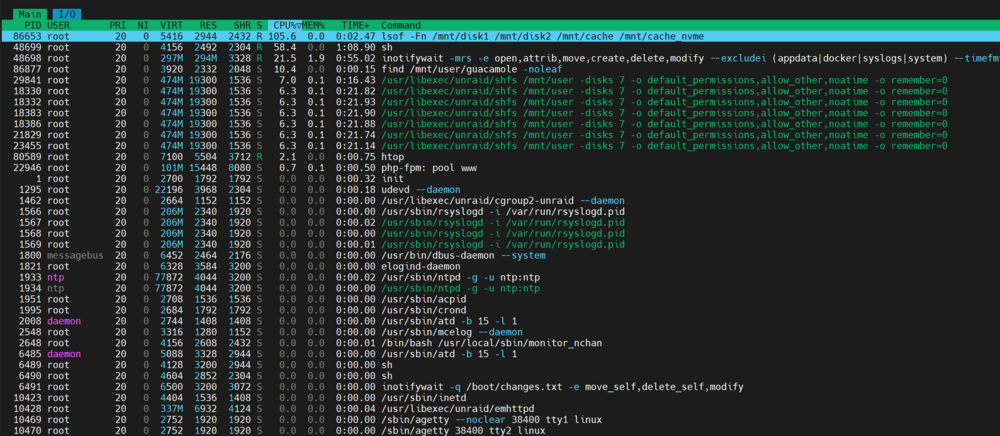Click 58.4 CPU value of sh
Screen dimensions: 1000x436
(285, 47)
